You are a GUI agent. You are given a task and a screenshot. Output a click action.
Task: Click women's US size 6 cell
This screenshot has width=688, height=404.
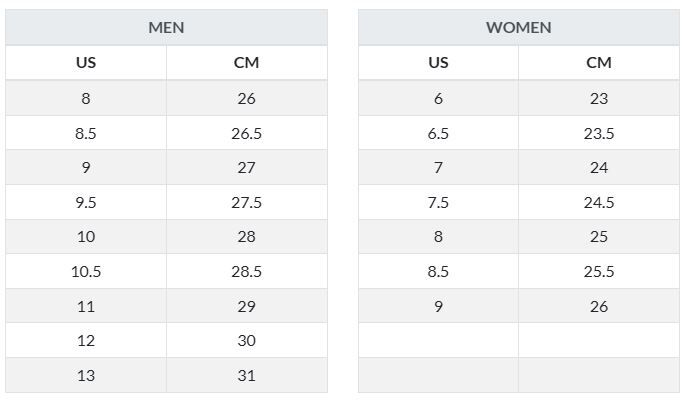tap(438, 98)
